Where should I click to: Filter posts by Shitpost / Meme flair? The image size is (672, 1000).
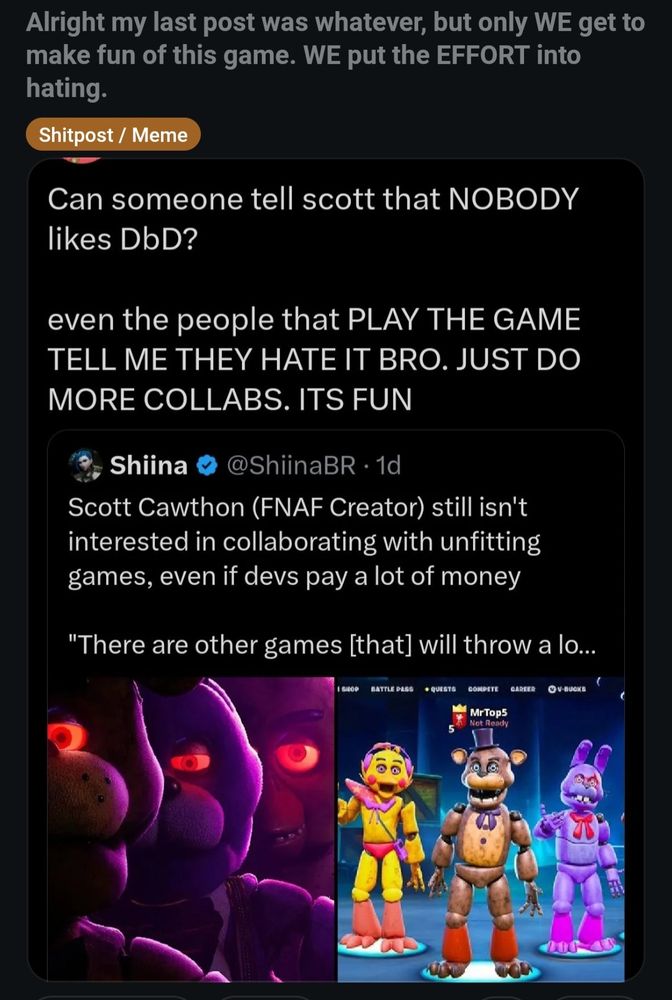point(113,135)
